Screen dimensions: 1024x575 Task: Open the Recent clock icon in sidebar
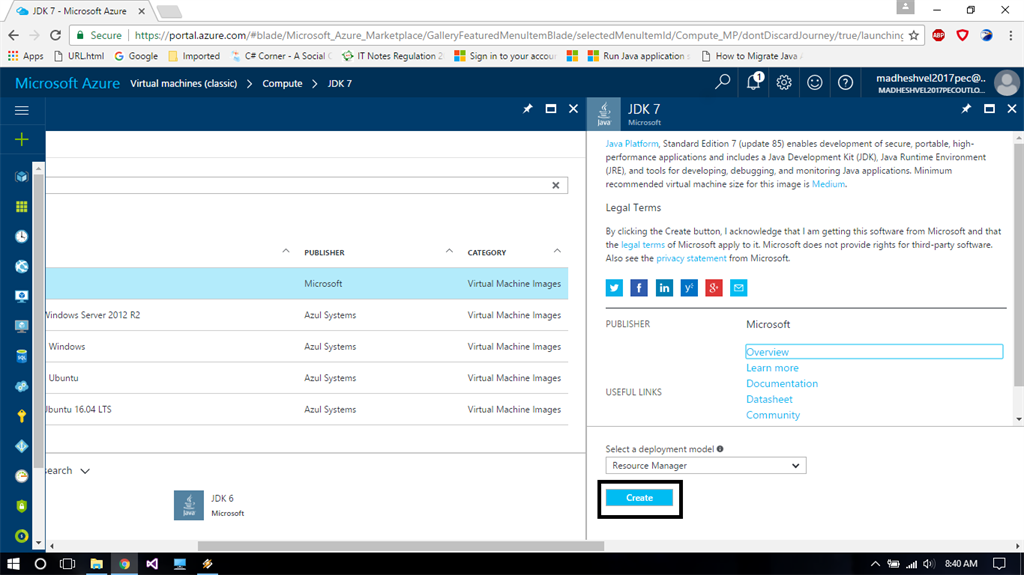[x=22, y=237]
